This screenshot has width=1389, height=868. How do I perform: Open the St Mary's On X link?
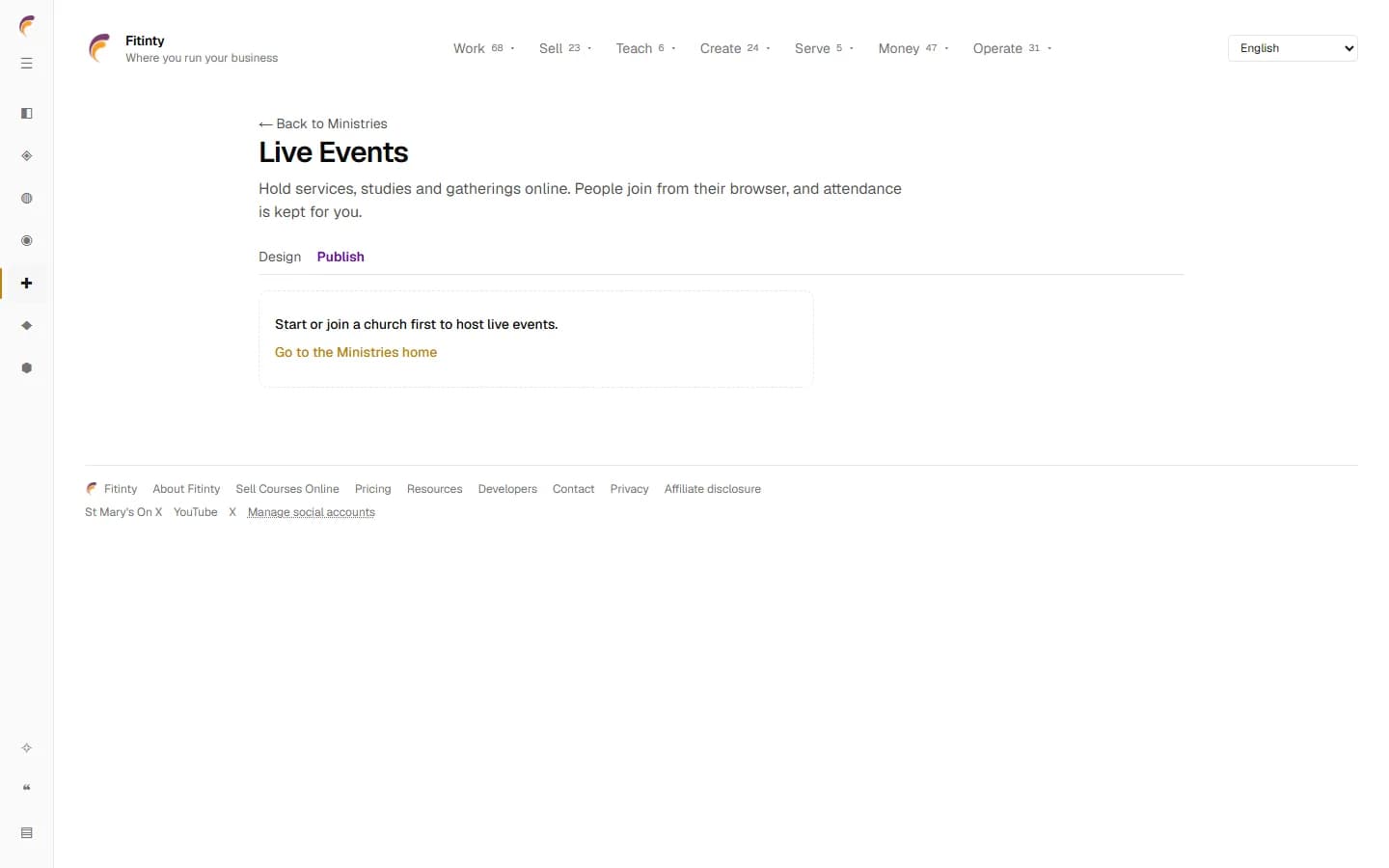123,512
